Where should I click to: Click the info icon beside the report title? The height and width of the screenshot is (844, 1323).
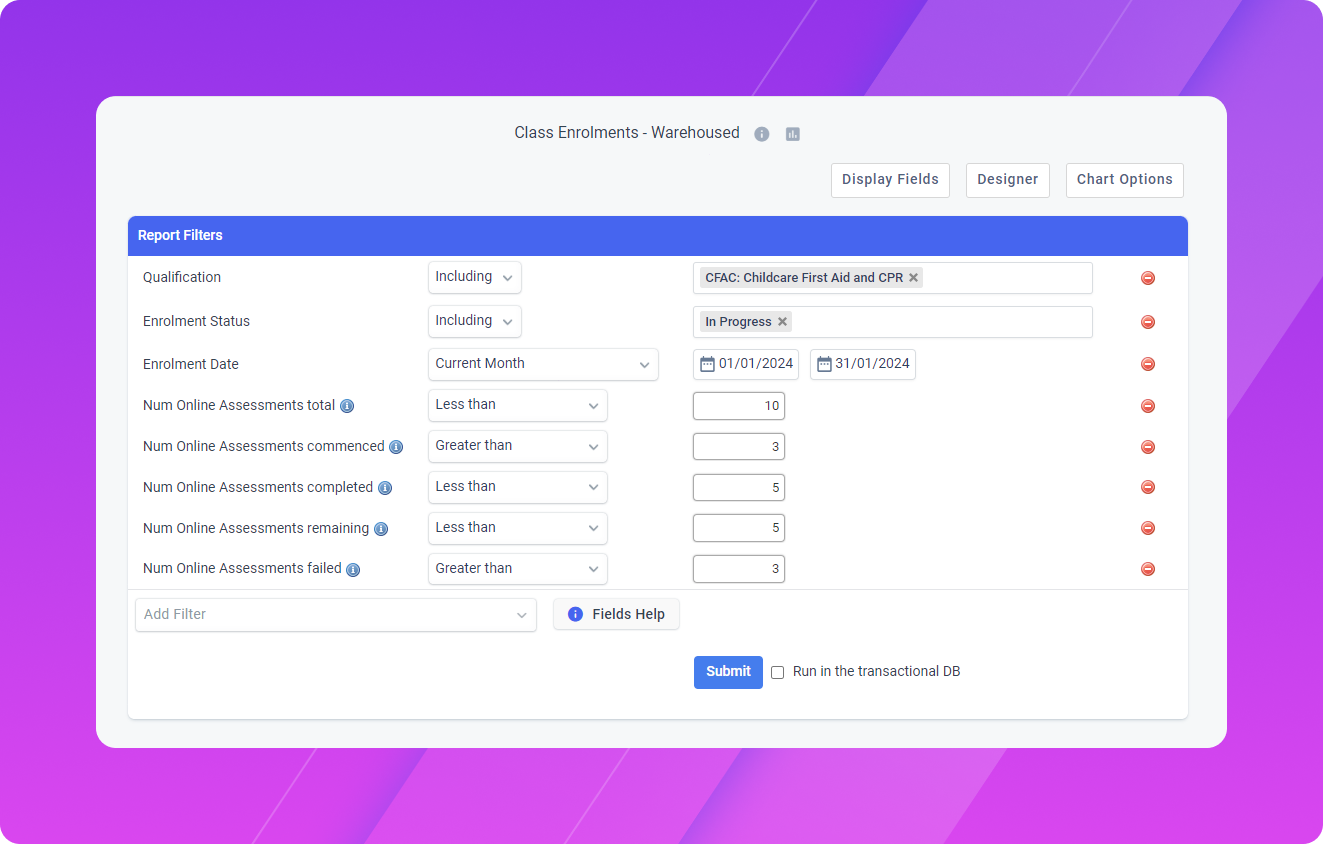click(761, 133)
